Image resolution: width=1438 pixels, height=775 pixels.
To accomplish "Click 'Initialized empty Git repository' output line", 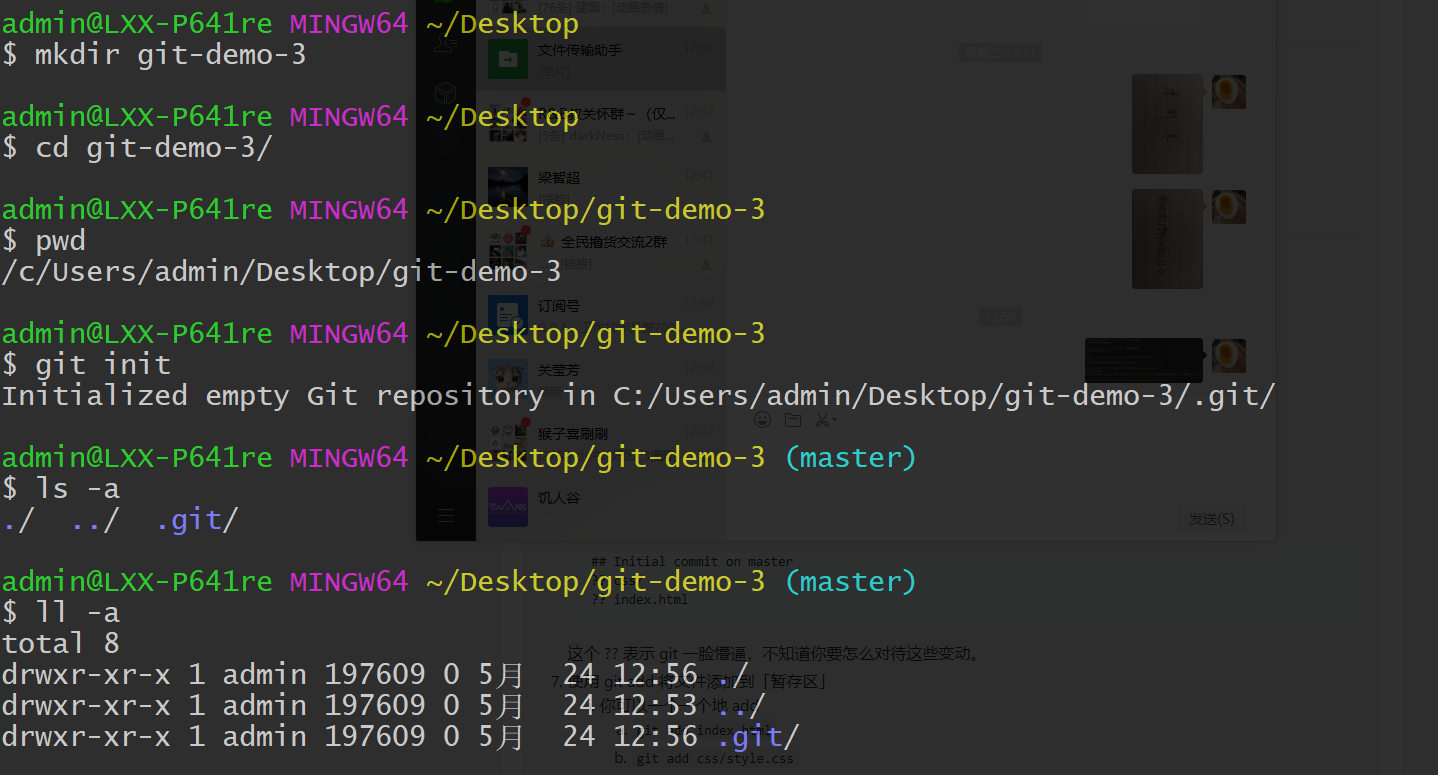I will click(x=638, y=396).
